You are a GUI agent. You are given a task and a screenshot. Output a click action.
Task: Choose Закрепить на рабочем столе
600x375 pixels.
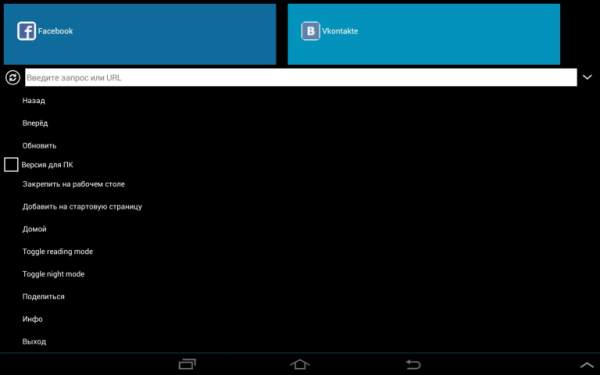[x=73, y=184]
